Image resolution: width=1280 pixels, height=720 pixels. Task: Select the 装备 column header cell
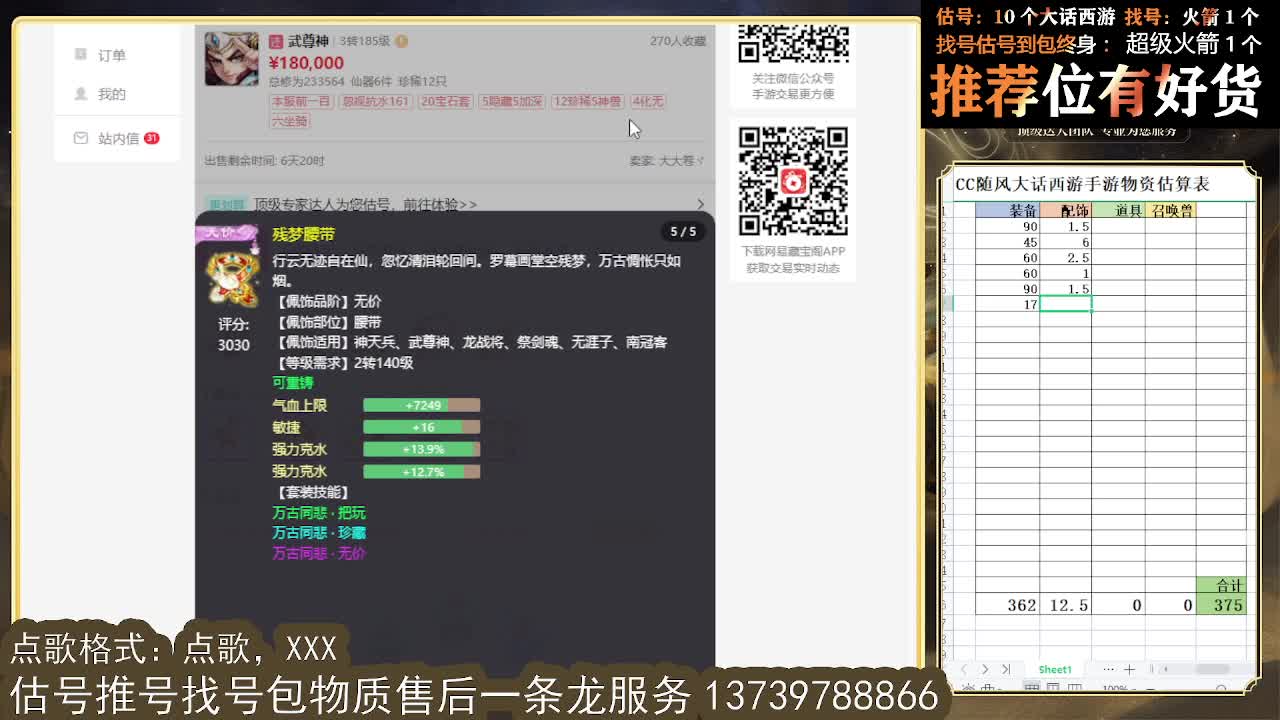coord(1007,210)
